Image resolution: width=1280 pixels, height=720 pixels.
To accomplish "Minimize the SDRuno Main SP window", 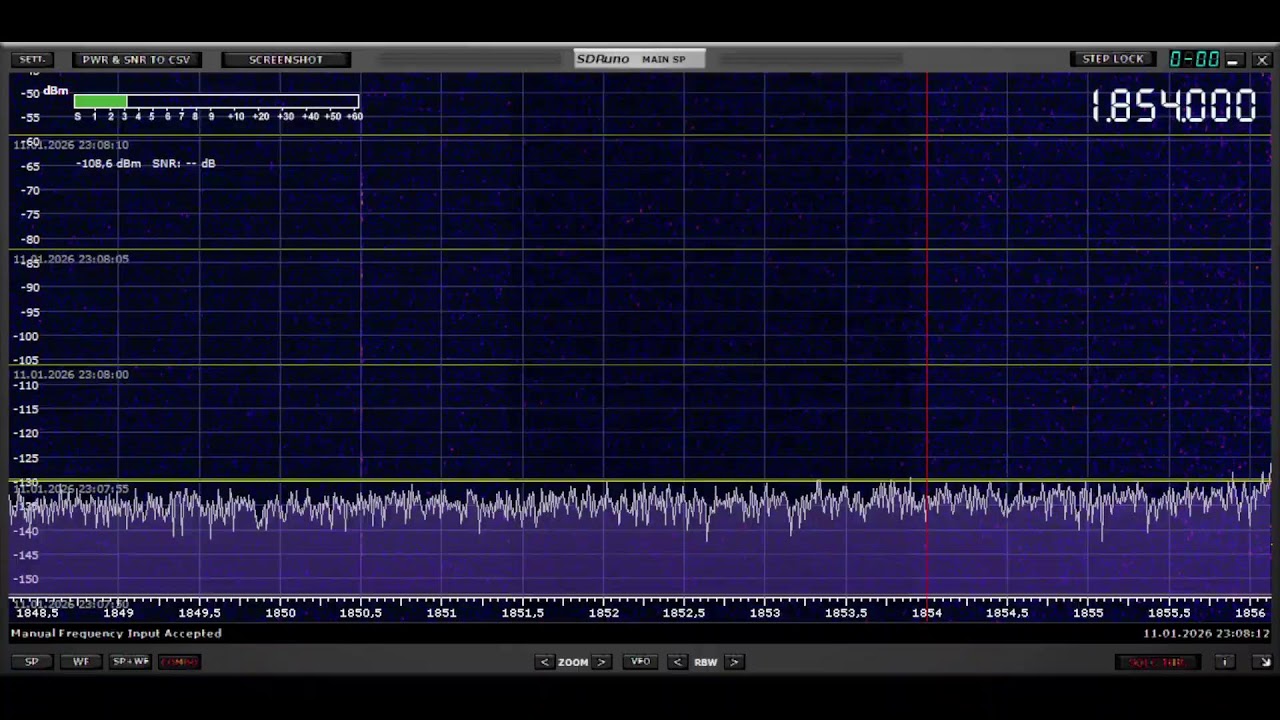I will pyautogui.click(x=1233, y=60).
